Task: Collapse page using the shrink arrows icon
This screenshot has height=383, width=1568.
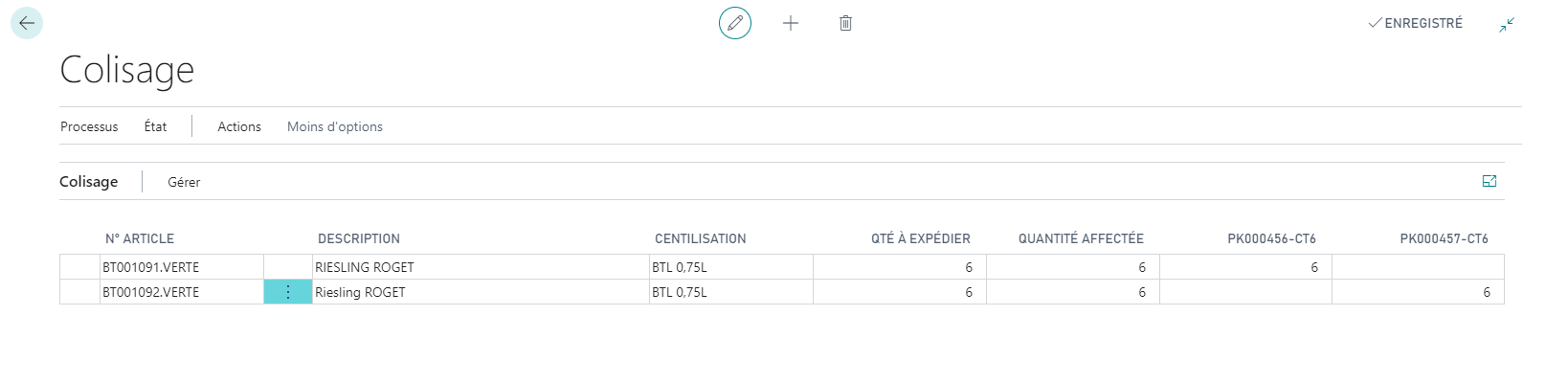Action: 1507,24
